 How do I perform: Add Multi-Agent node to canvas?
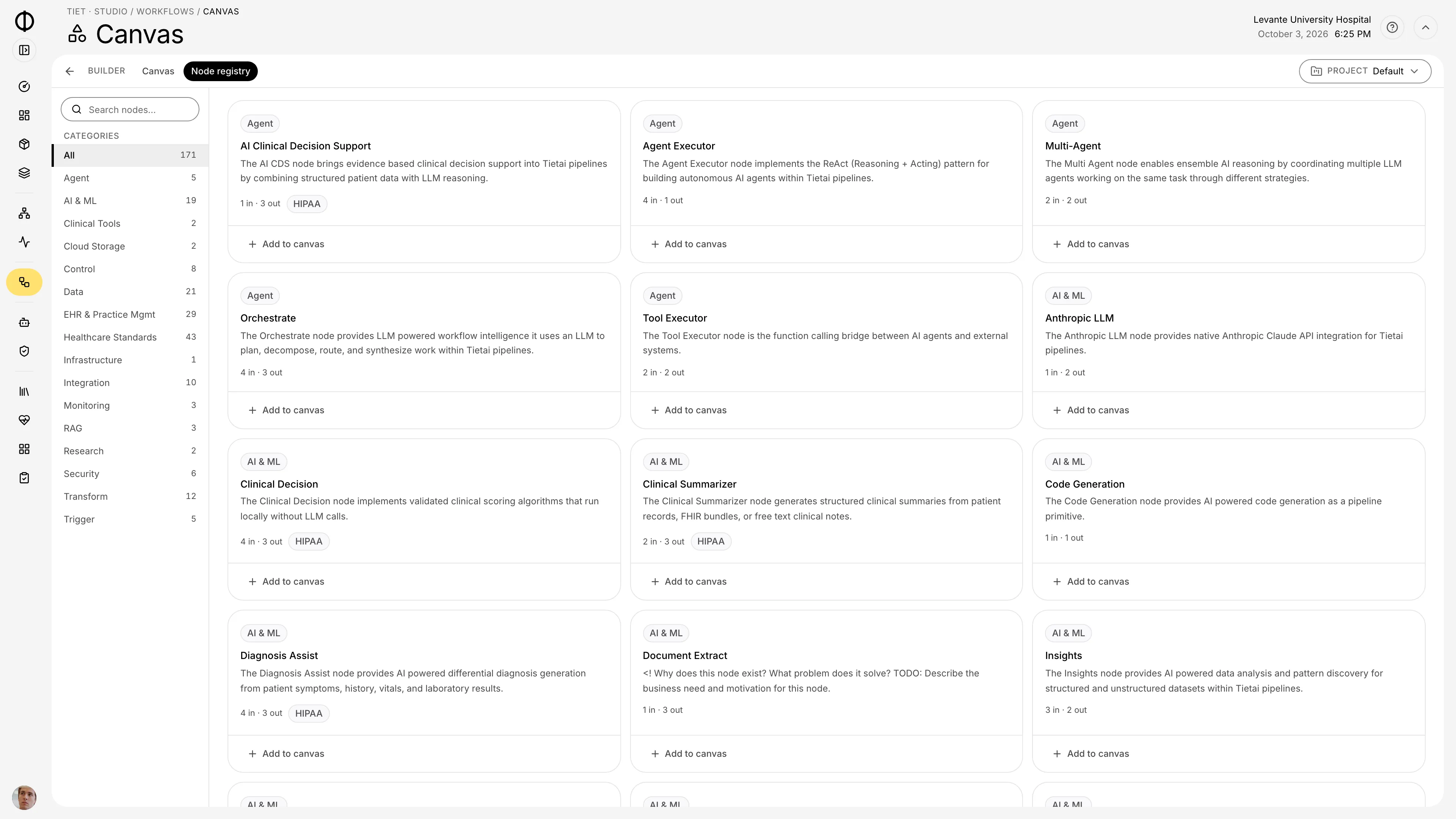click(x=1091, y=244)
